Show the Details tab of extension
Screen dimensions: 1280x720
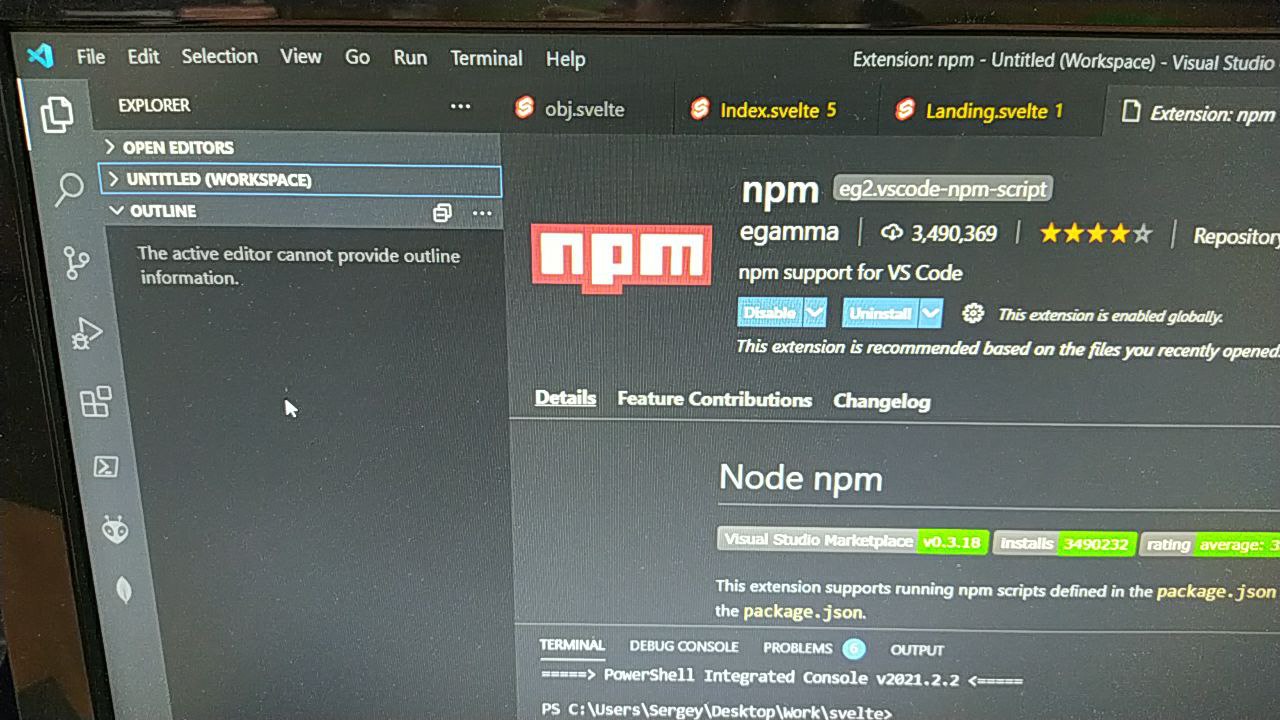pyautogui.click(x=565, y=398)
